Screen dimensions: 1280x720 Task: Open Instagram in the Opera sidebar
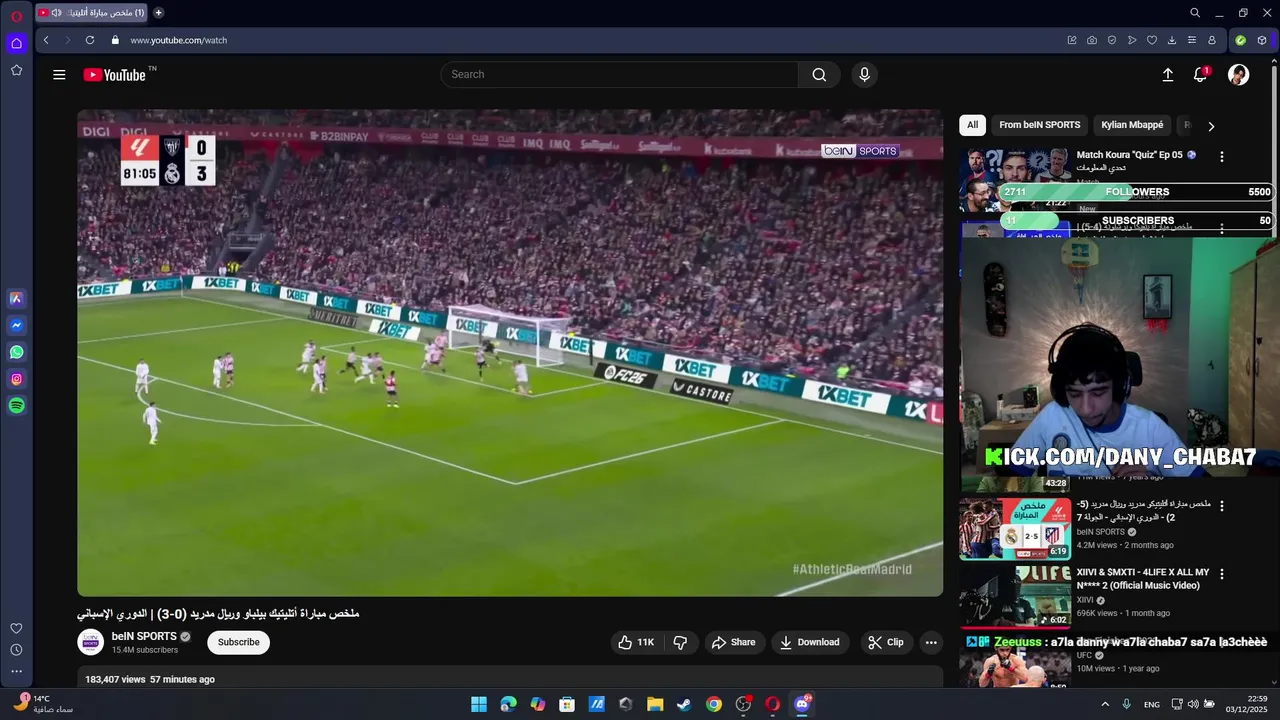[16, 379]
